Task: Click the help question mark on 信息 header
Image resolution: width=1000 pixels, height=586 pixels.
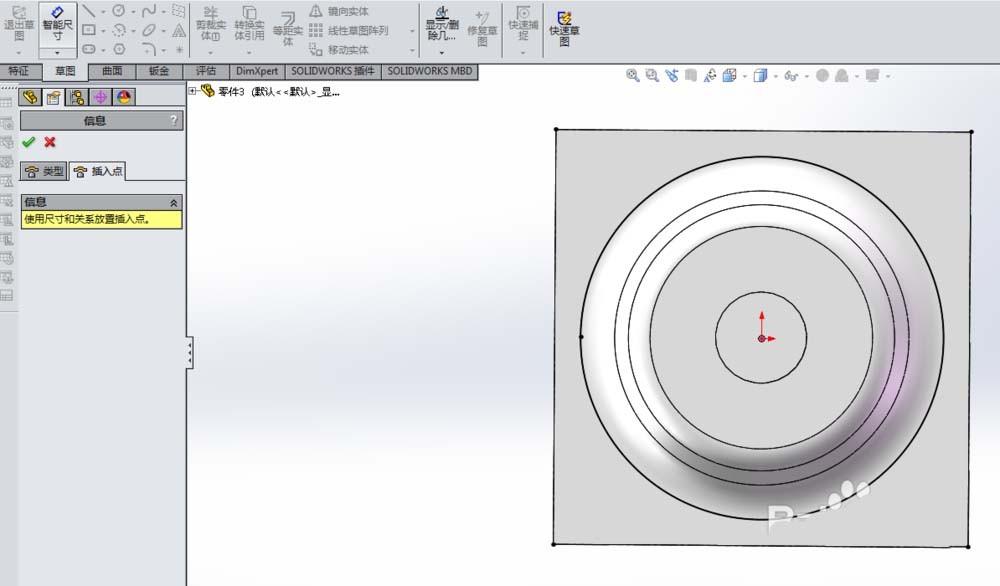Action: point(175,120)
